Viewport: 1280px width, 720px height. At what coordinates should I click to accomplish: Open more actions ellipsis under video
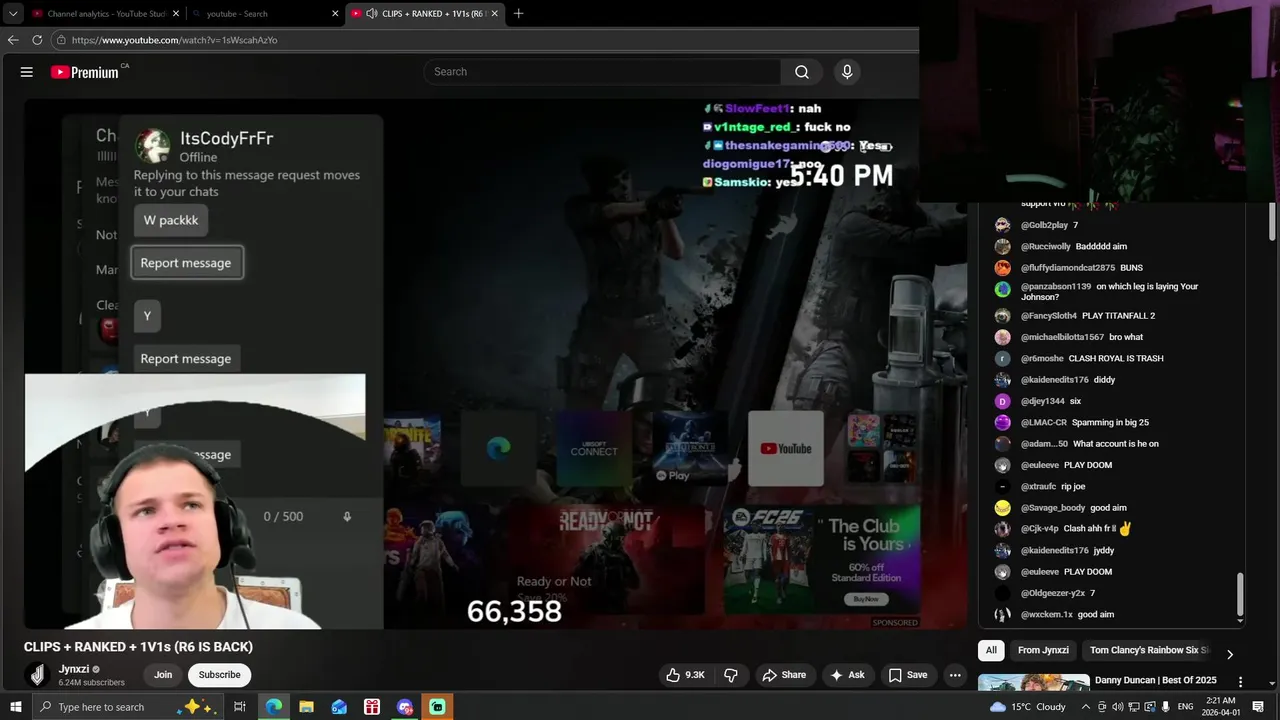coord(955,675)
